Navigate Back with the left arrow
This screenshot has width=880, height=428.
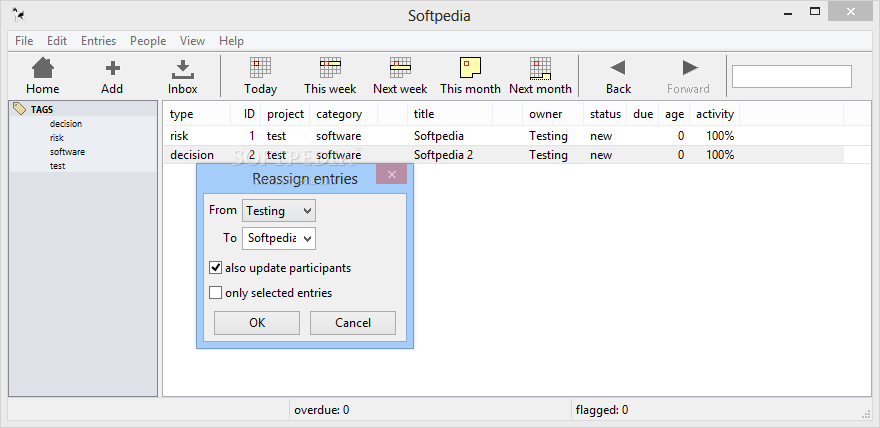click(618, 76)
